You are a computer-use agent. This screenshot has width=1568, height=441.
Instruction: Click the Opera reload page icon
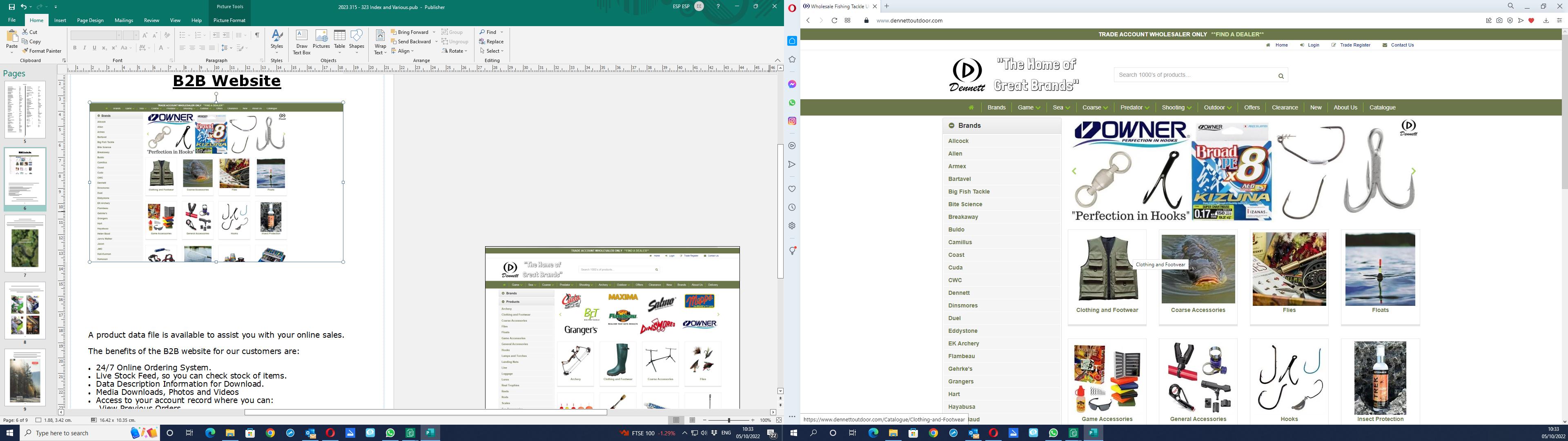[834, 21]
